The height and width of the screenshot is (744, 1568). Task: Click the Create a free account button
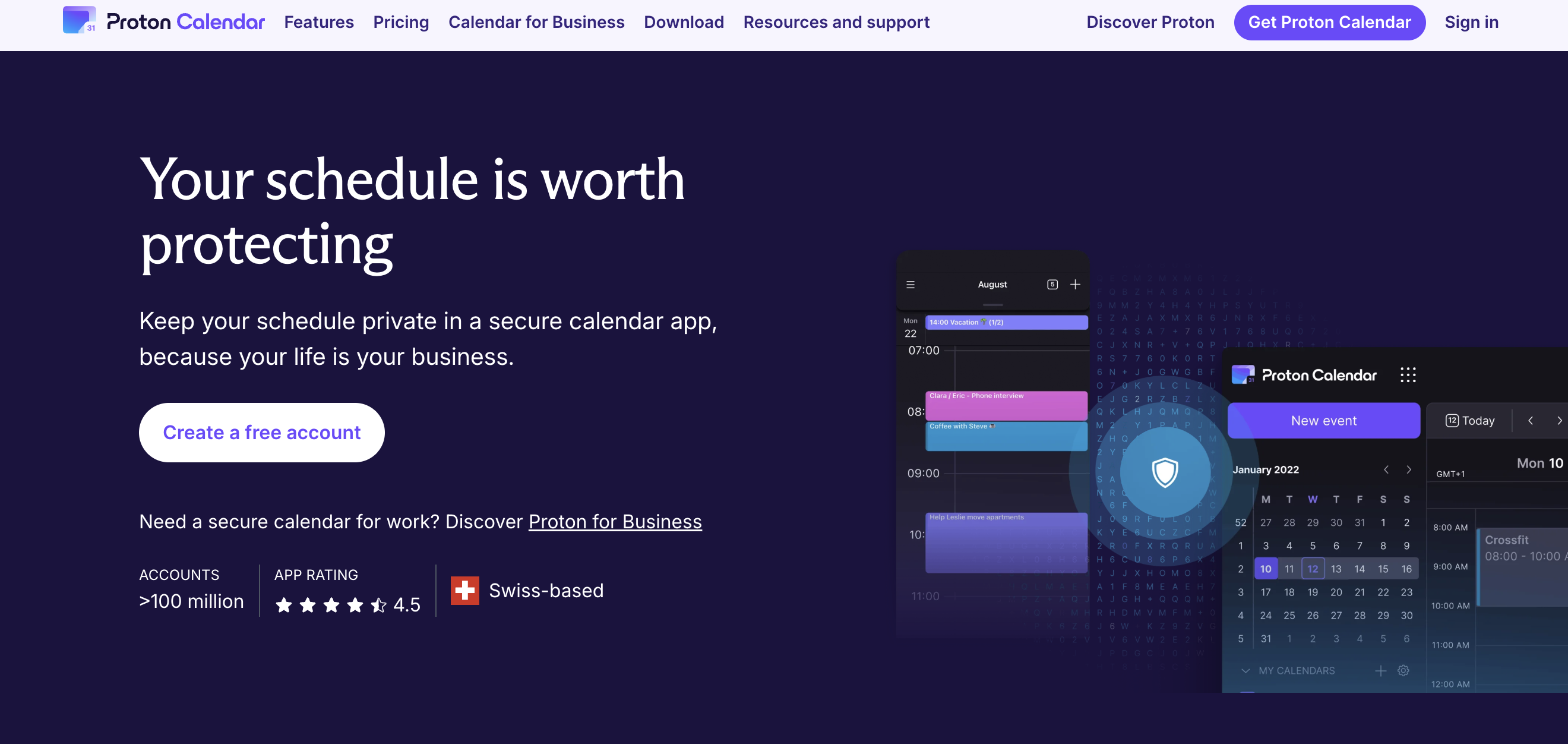[x=261, y=432]
